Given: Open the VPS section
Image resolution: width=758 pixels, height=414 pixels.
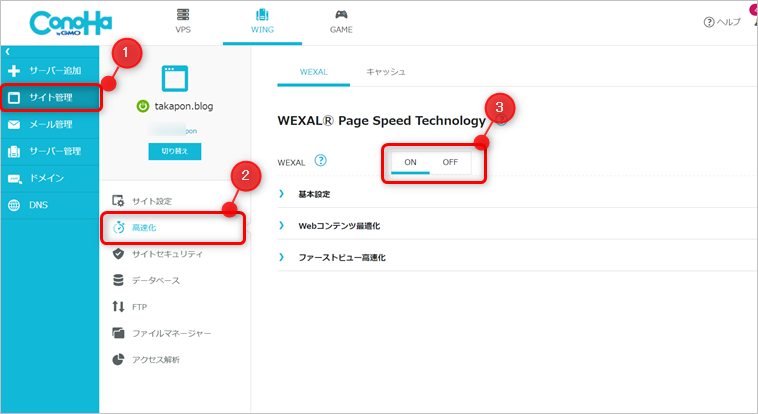Looking at the screenshot, I should click(183, 22).
